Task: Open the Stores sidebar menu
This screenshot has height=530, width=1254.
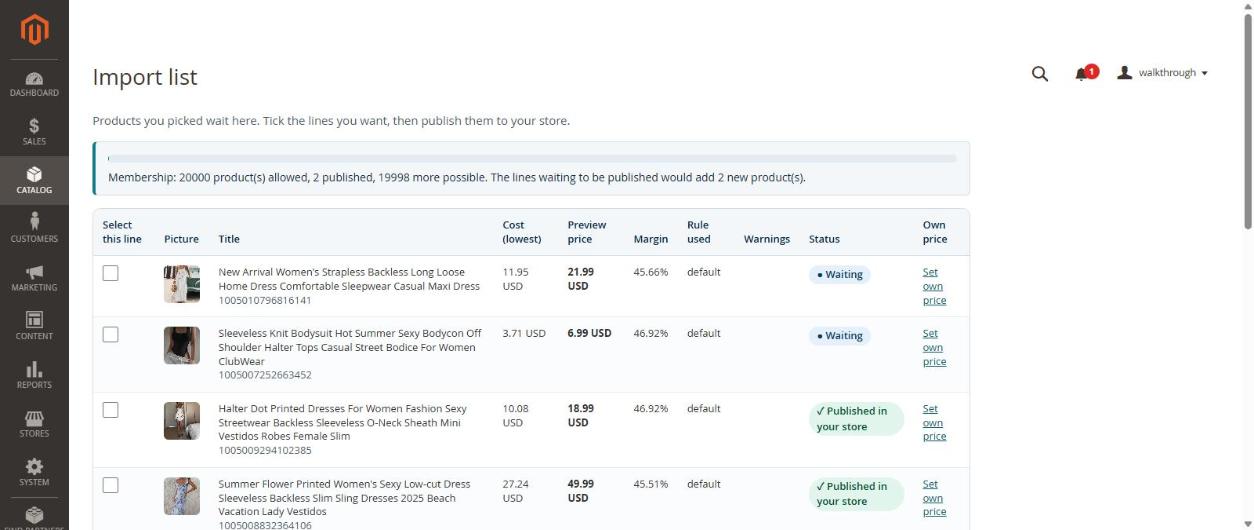Action: click(34, 424)
